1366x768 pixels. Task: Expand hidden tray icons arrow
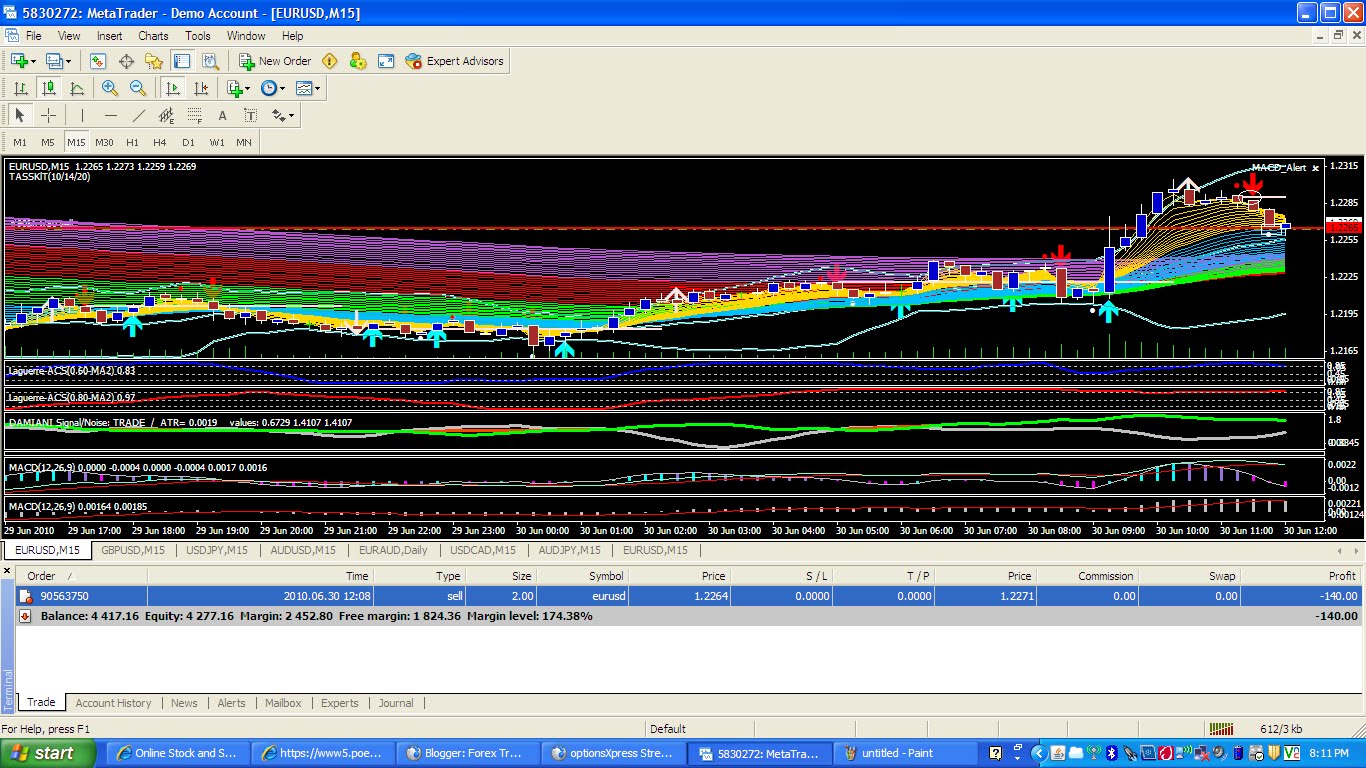(x=1039, y=753)
